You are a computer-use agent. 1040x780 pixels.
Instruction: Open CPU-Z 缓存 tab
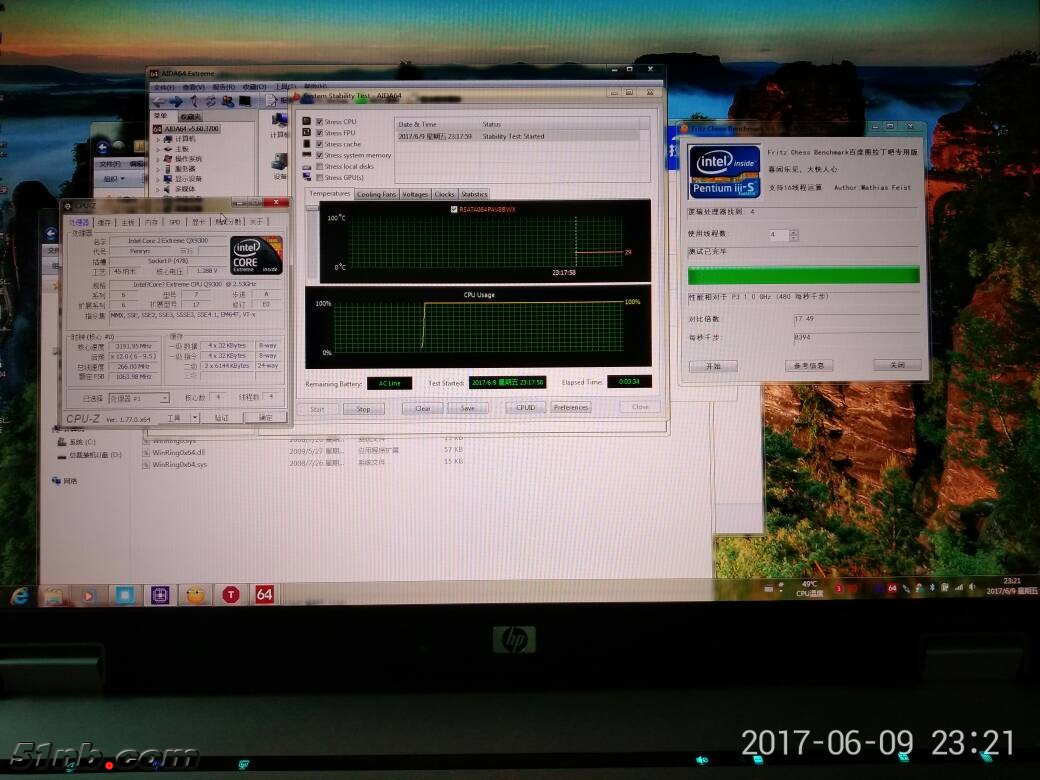point(104,222)
